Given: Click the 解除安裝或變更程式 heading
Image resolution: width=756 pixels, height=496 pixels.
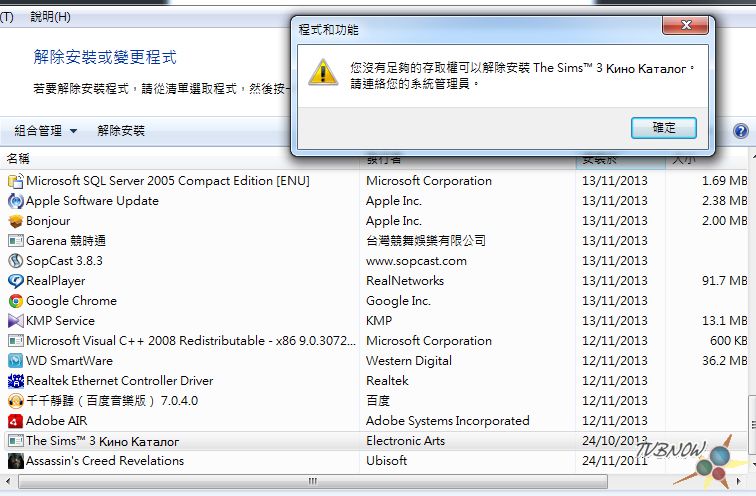Looking at the screenshot, I should [x=105, y=57].
